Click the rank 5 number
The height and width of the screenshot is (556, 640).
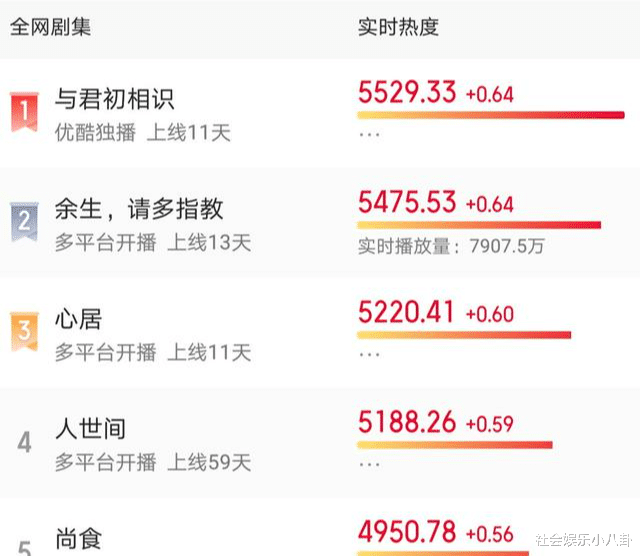(x=24, y=548)
